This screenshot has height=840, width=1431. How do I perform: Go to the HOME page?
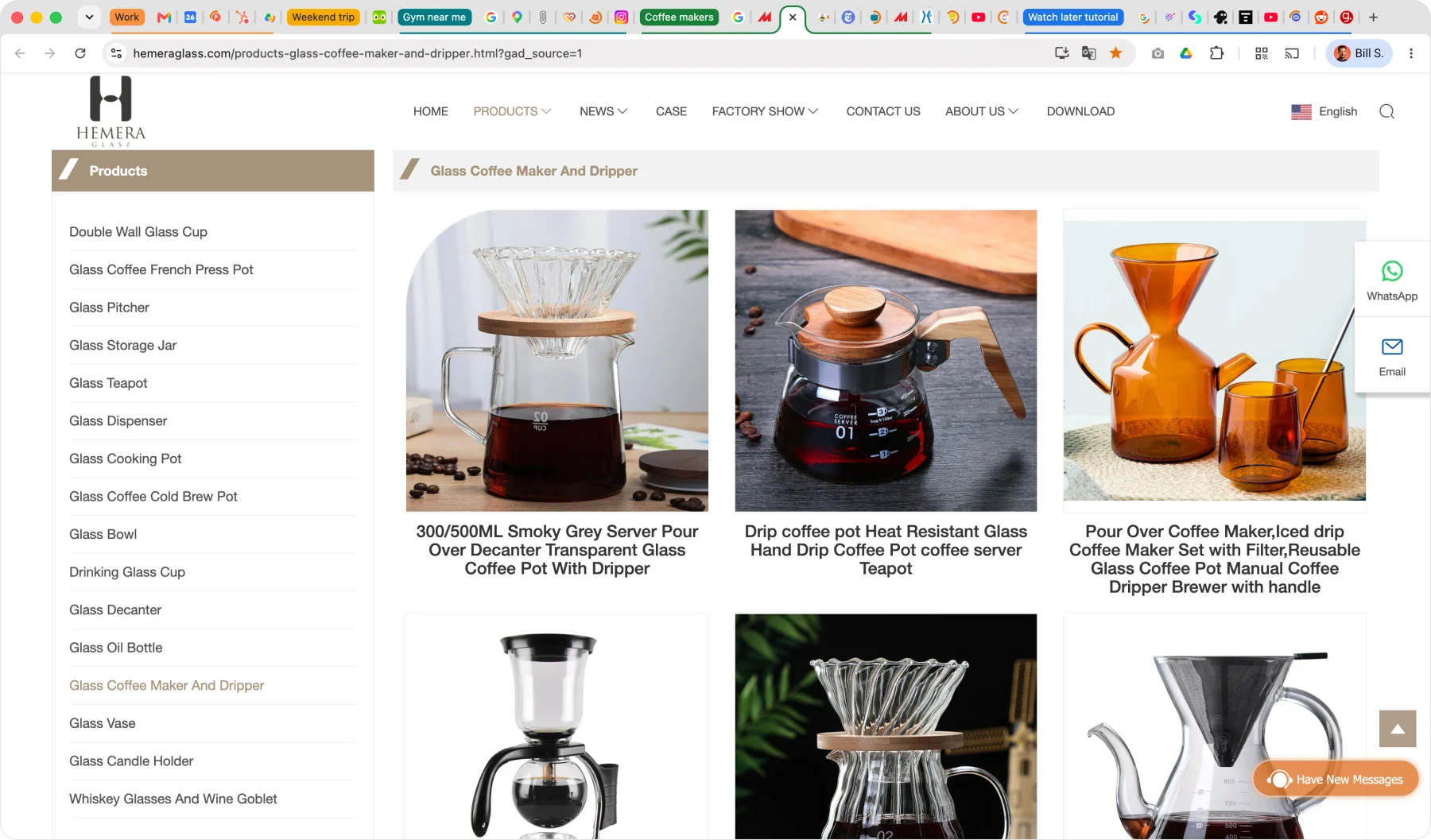pos(431,111)
